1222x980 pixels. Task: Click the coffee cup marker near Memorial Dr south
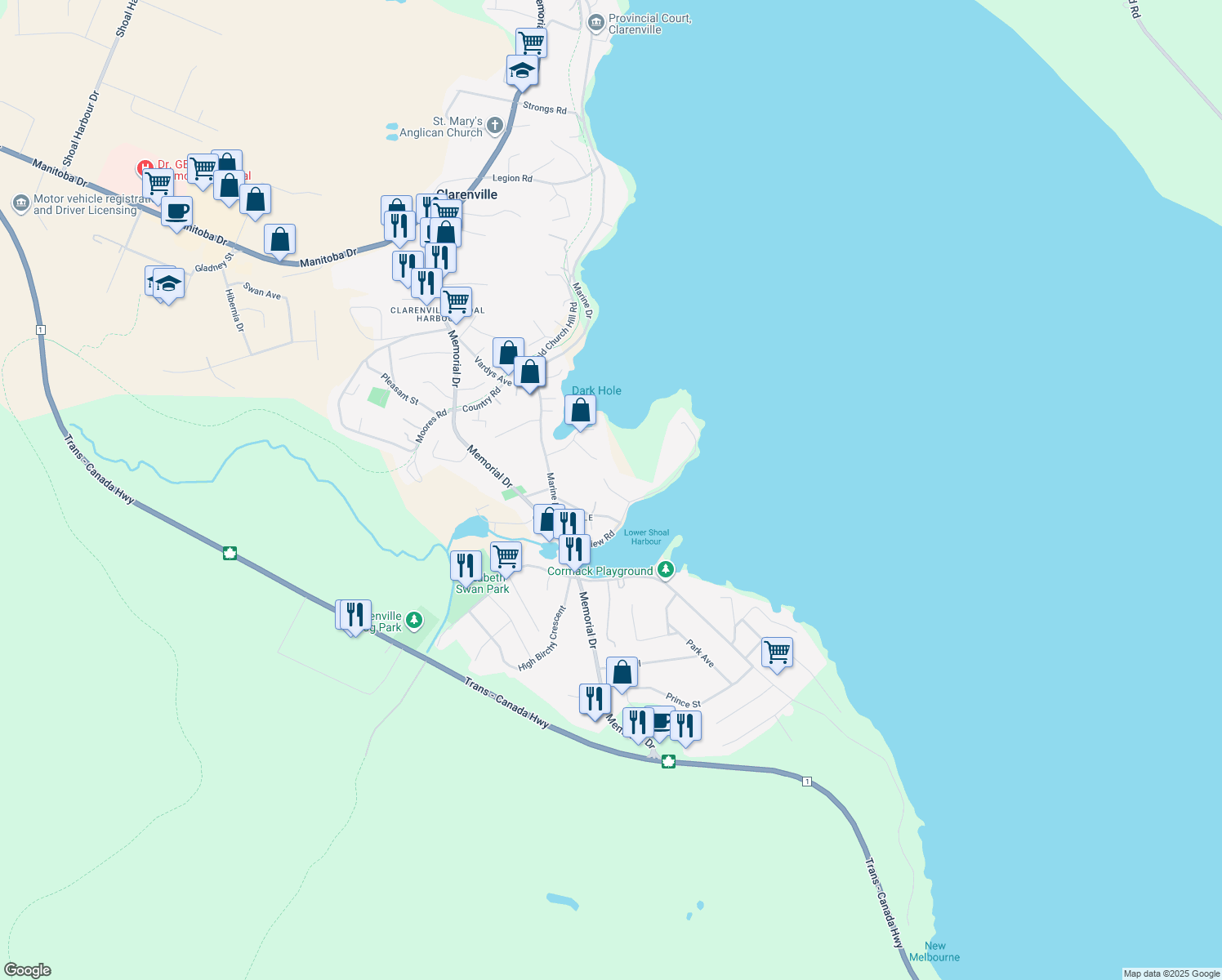point(662,722)
